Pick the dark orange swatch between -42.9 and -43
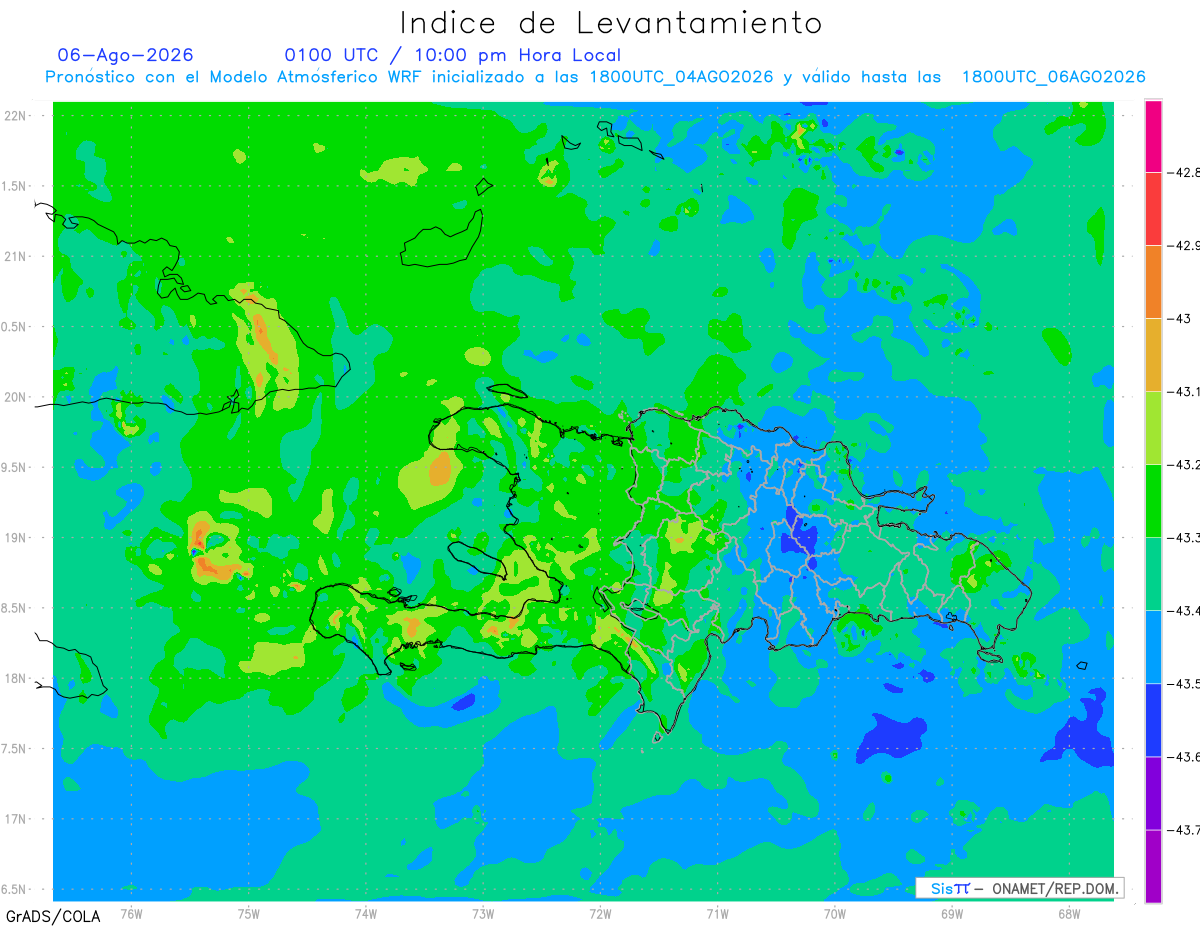1200x927 pixels. pos(1153,282)
